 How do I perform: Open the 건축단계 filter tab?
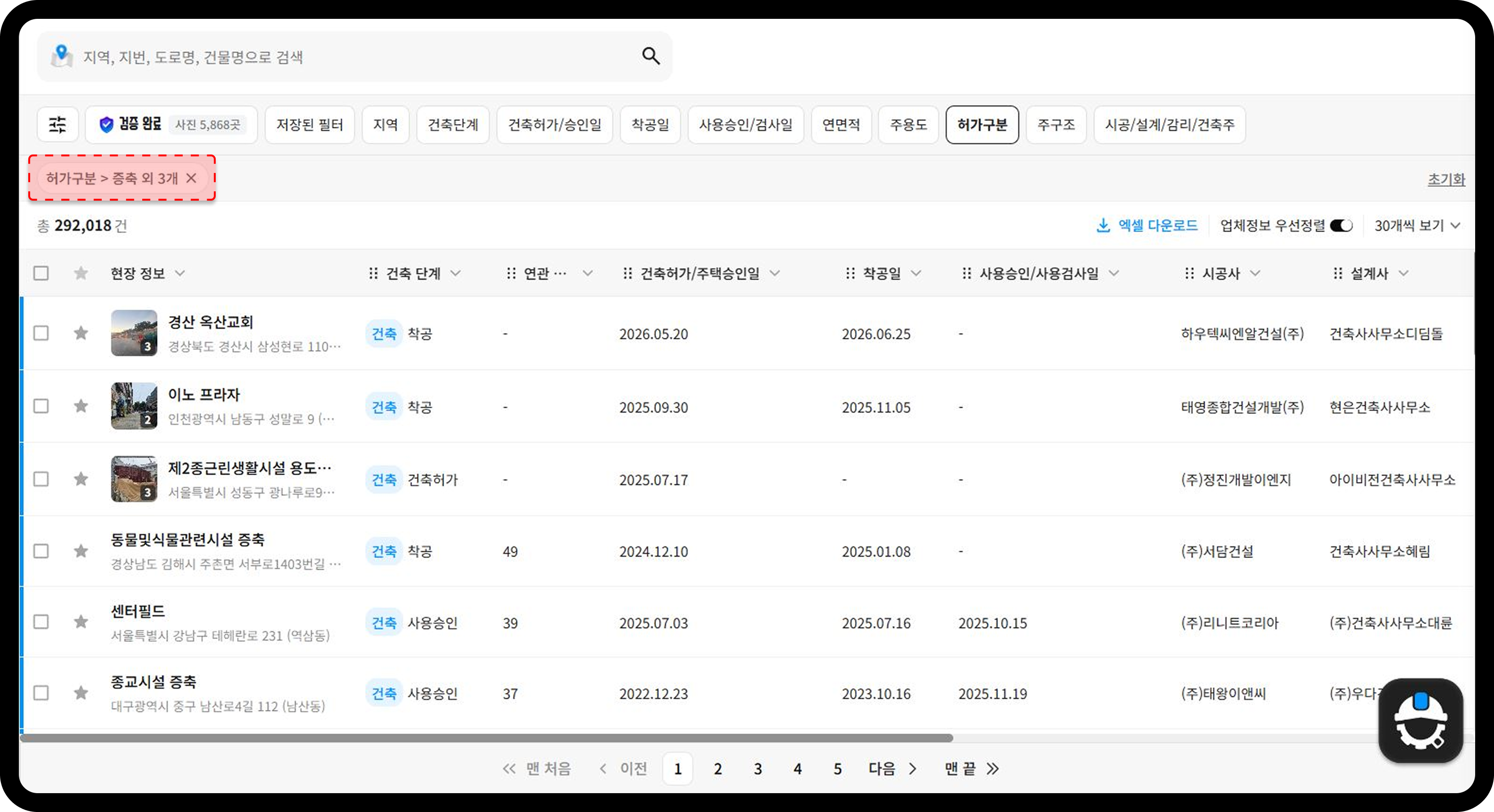click(453, 124)
